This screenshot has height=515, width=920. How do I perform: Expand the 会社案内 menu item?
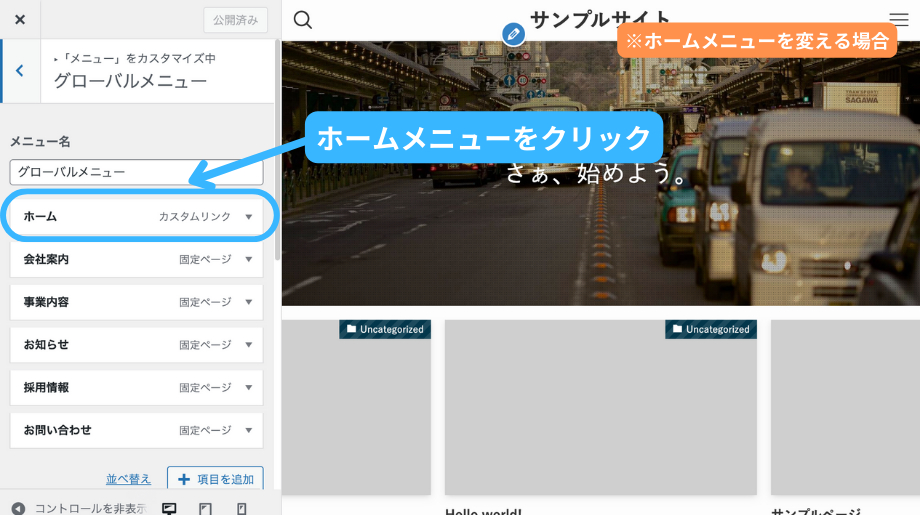pyautogui.click(x=249, y=260)
